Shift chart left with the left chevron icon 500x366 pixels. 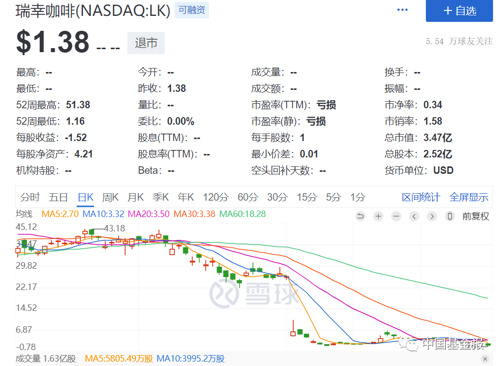pos(414,216)
